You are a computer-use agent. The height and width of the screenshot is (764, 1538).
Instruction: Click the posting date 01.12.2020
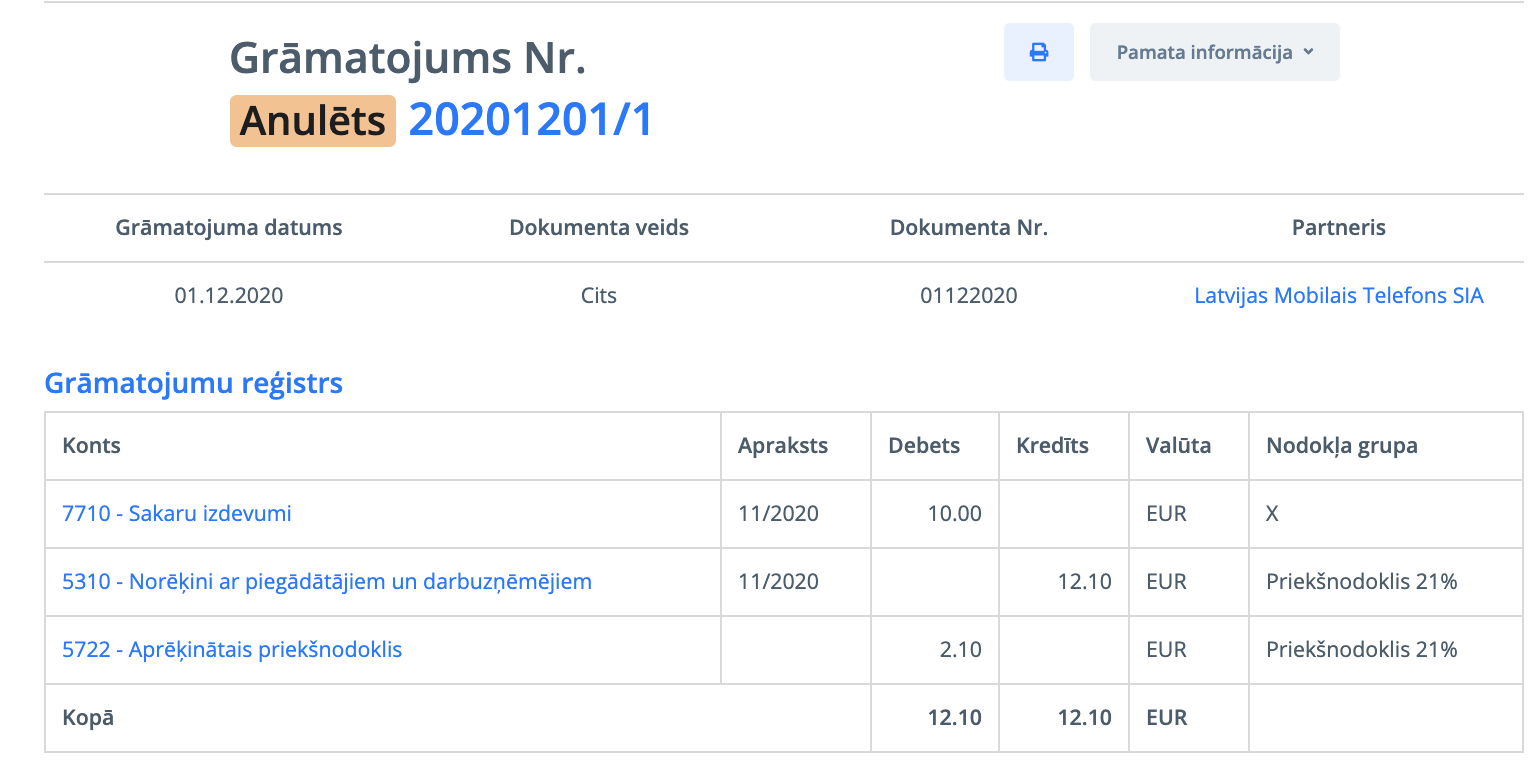pos(229,296)
